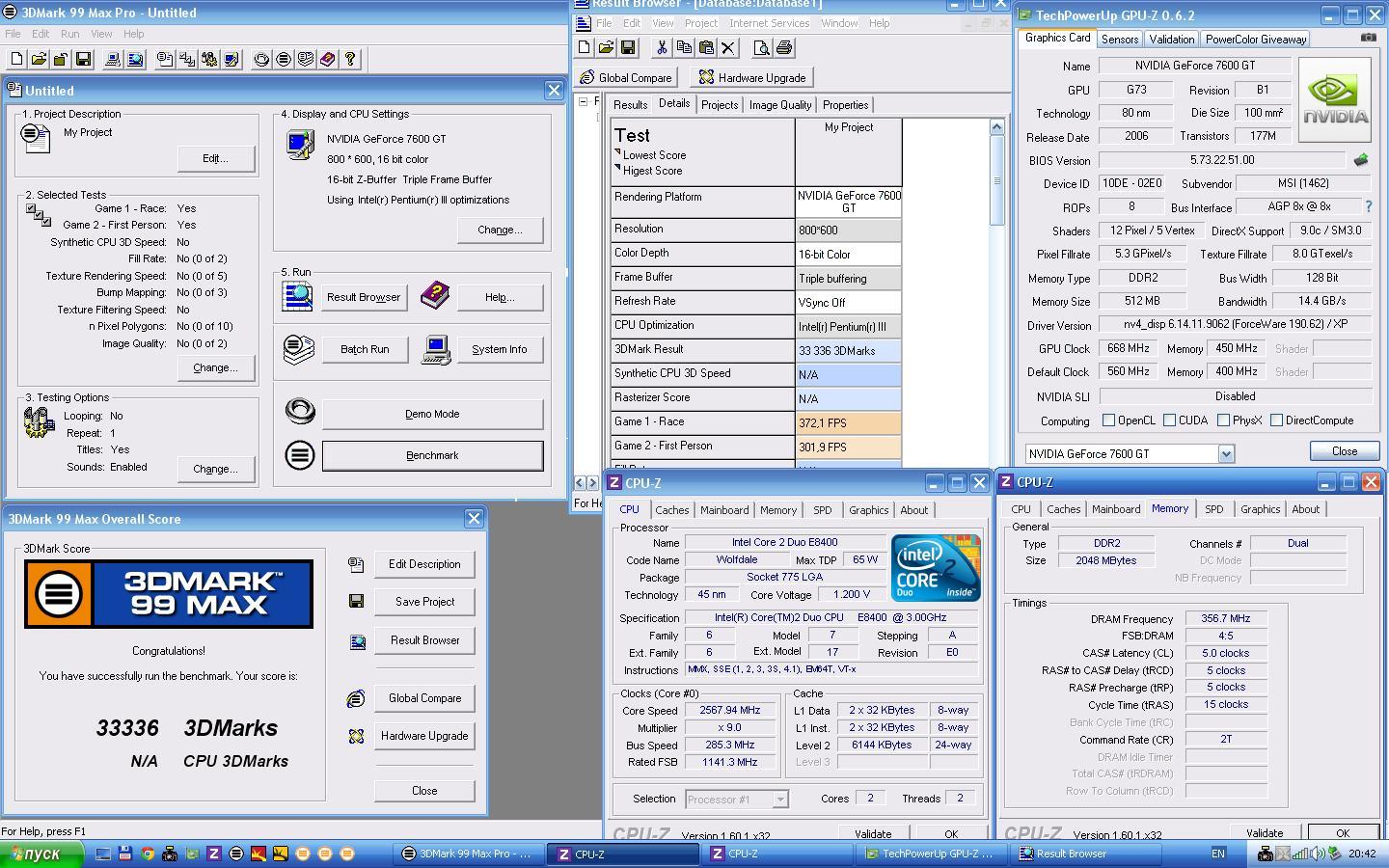Click Intel Core 2 Duo logo in CPU-Z
Image resolution: width=1389 pixels, height=868 pixels.
(936, 568)
